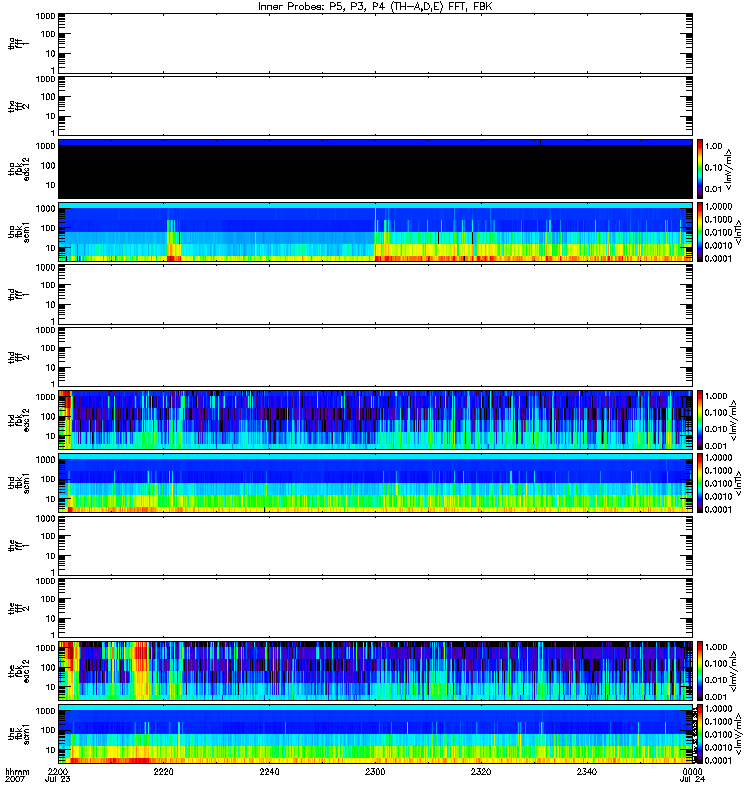
Task: Click the tha fbk scm1 axis label
Action: click(18, 232)
